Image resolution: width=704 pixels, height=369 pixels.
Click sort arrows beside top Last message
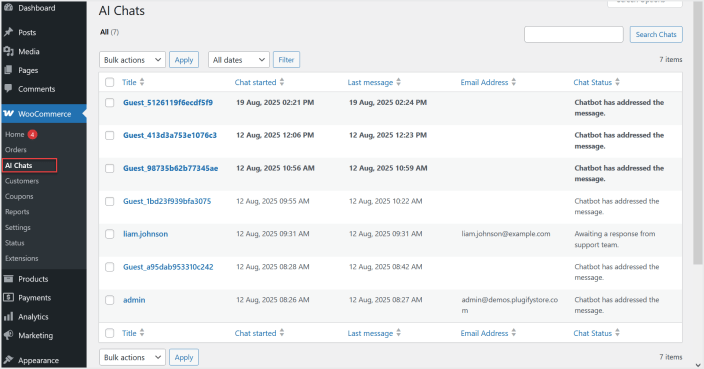399,82
